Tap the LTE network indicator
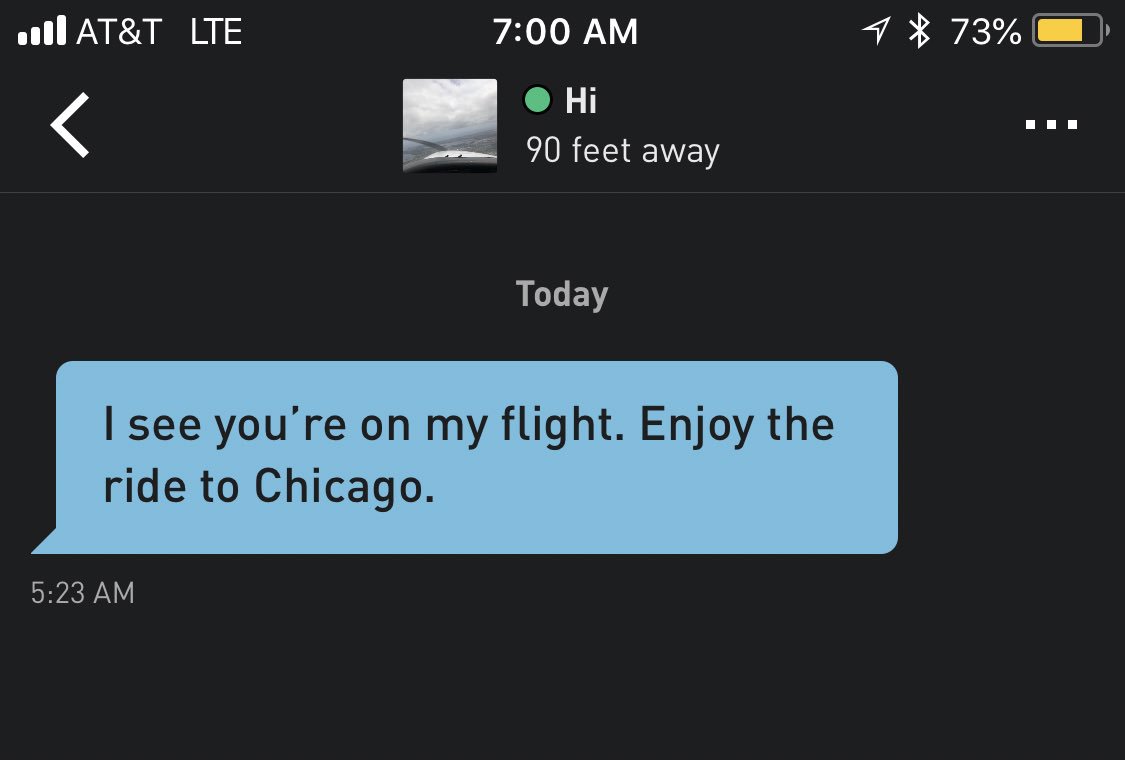This screenshot has width=1125, height=760. coord(216,32)
